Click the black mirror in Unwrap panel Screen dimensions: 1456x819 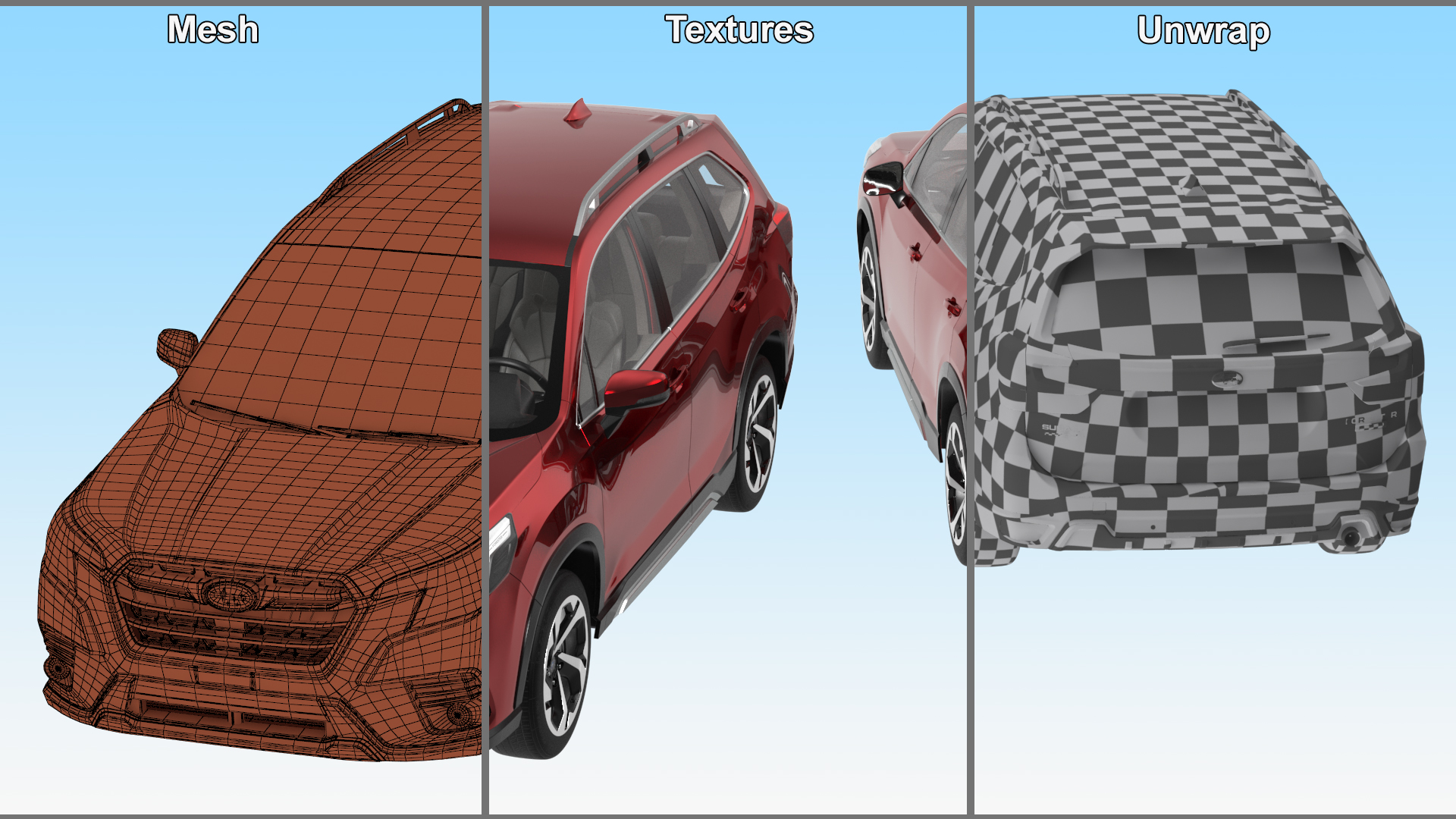(883, 180)
